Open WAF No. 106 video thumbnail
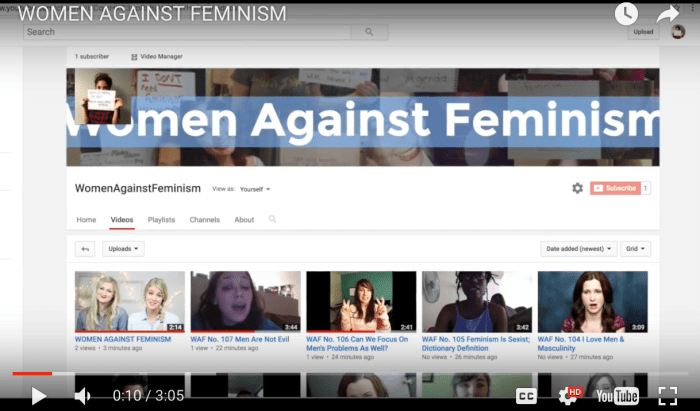 361,301
